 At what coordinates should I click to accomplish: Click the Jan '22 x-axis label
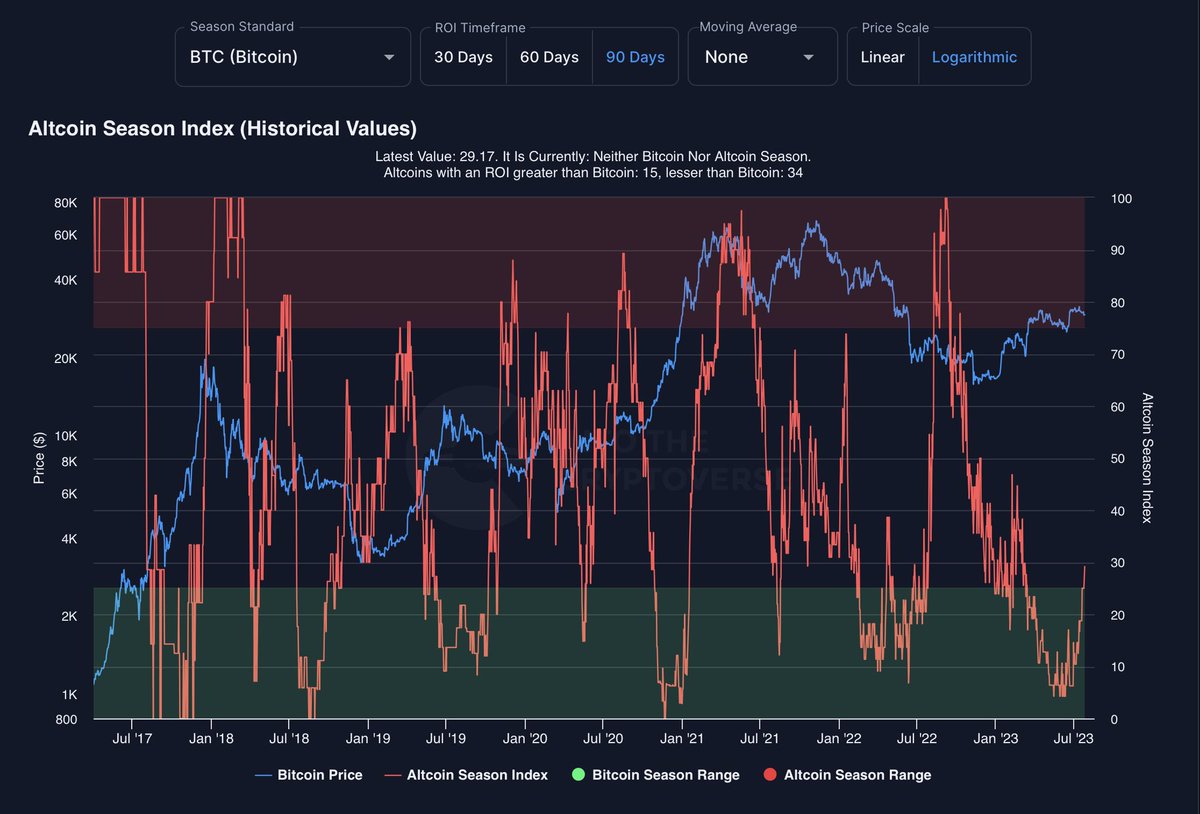(x=838, y=739)
